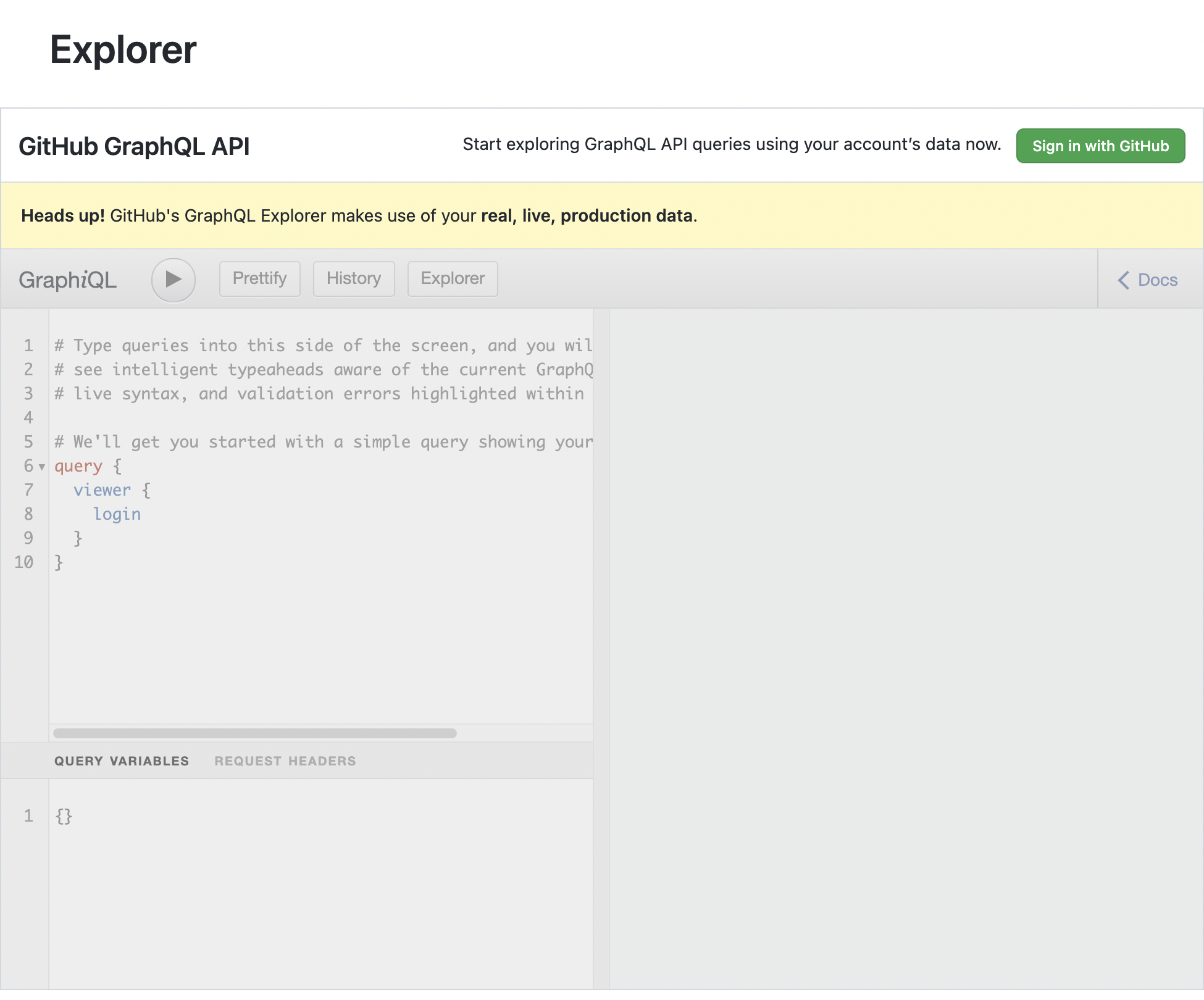Sign in with GitHub button
The image size is (1204, 1000).
click(x=1100, y=146)
